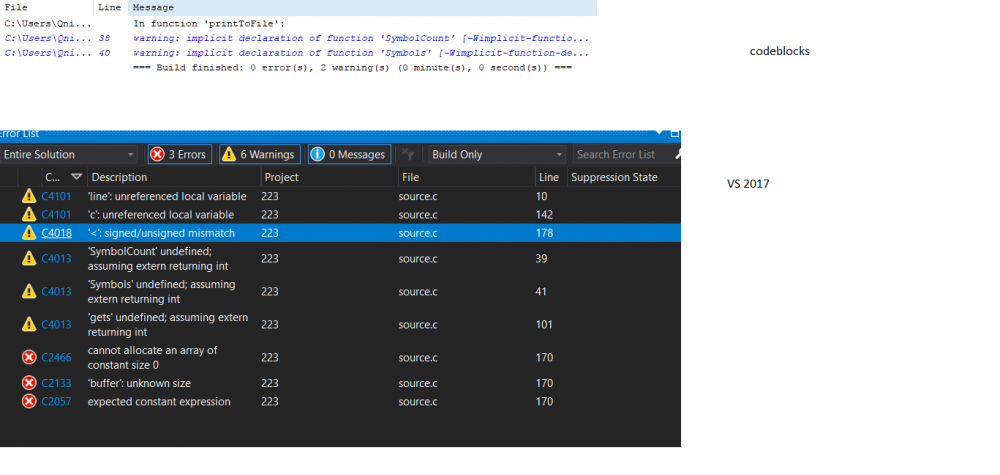The image size is (1000, 475).
Task: Open the Build Only filter dropdown
Action: 496,154
